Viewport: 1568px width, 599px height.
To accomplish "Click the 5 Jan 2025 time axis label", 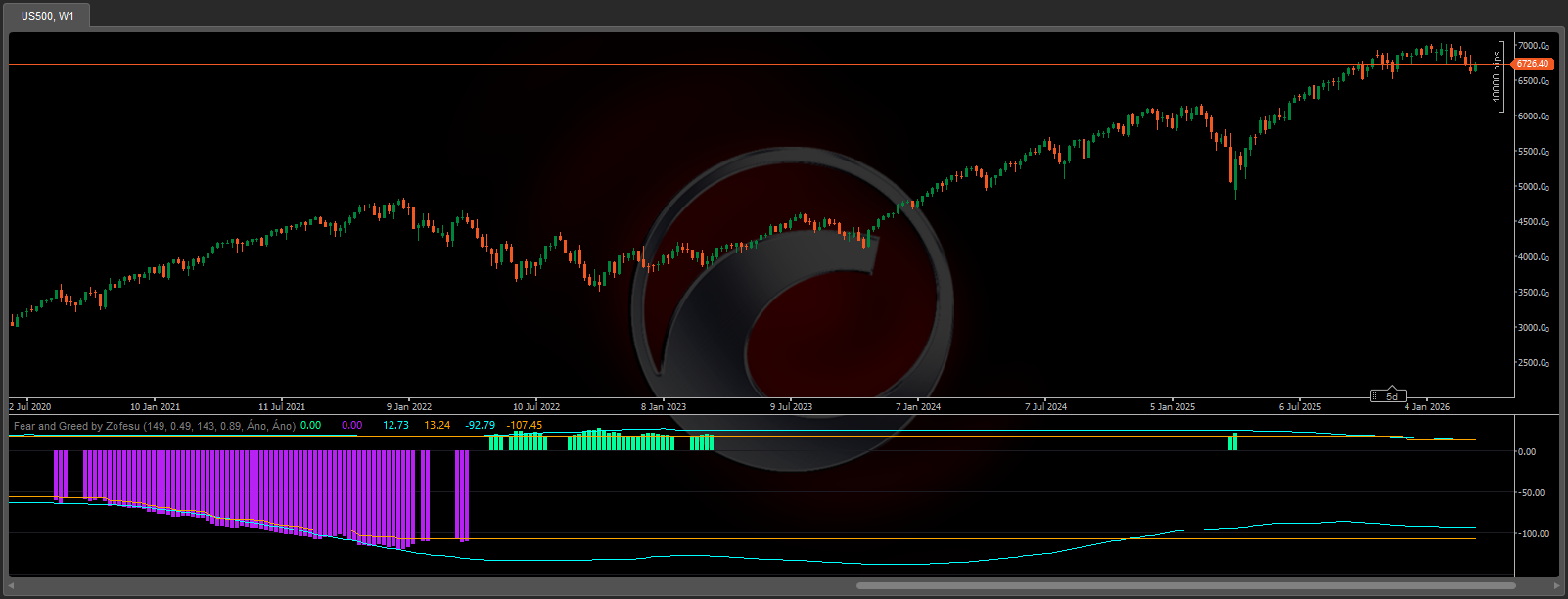I will click(x=1172, y=406).
